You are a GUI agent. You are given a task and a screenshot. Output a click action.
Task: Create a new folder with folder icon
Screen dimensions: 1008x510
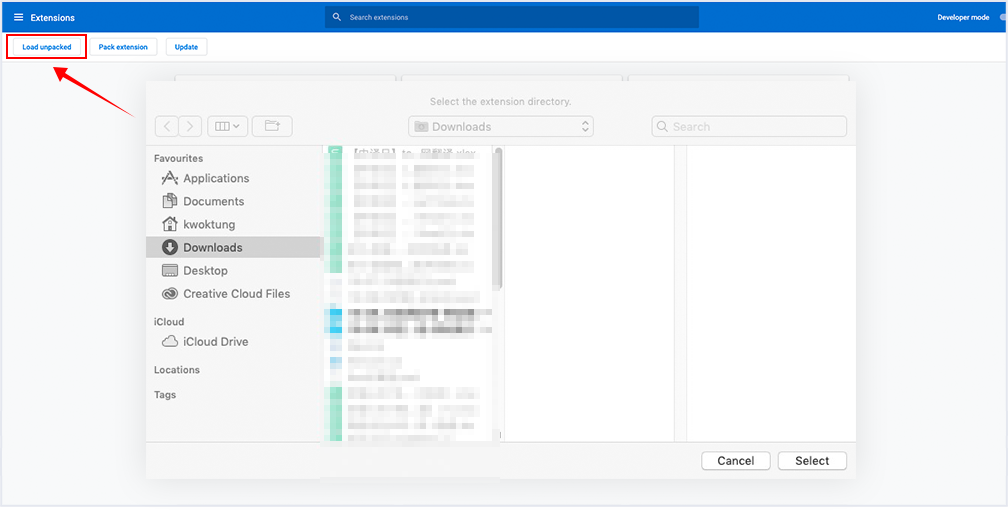click(272, 127)
